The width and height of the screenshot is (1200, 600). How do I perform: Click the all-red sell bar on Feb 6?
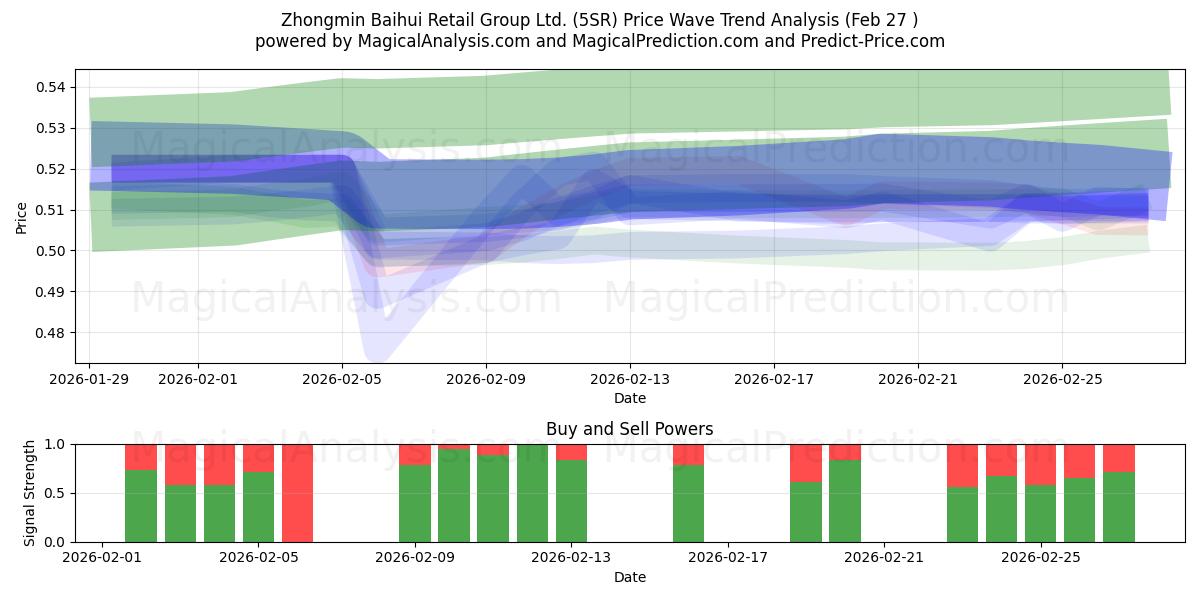(297, 493)
